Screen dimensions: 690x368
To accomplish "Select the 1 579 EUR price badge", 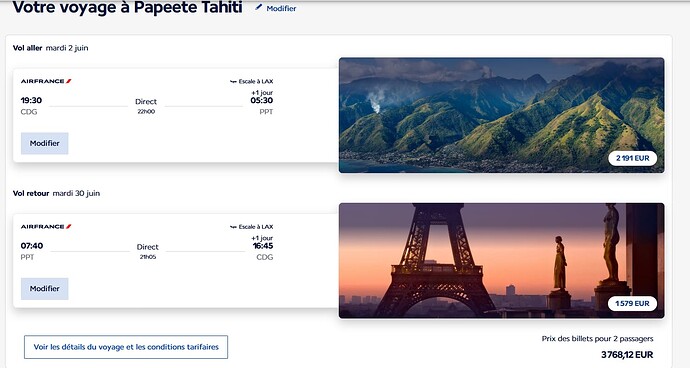I will click(632, 303).
